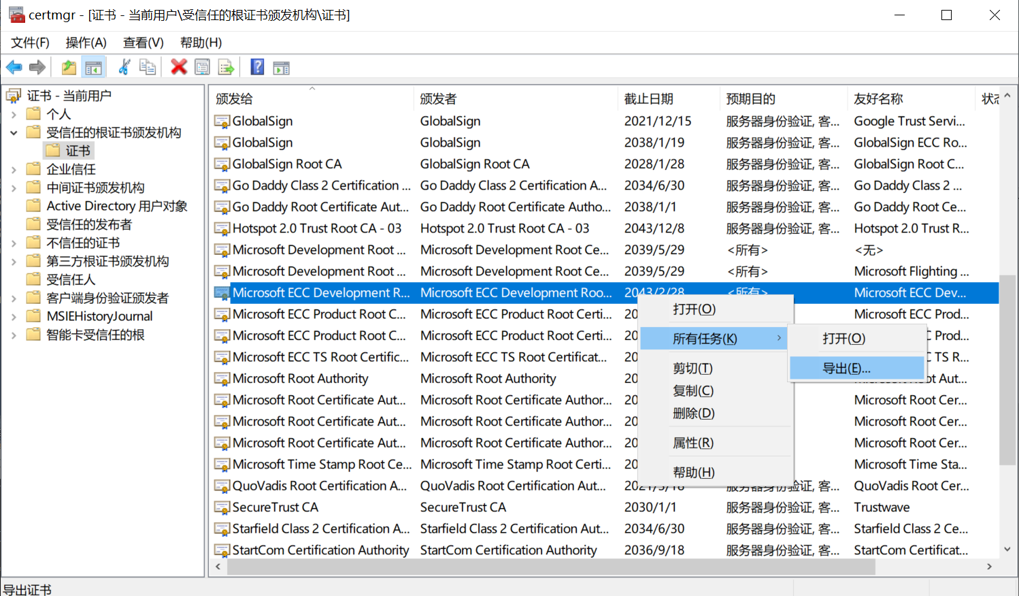Expand the 不信任的证书 node arrow

click(14, 243)
